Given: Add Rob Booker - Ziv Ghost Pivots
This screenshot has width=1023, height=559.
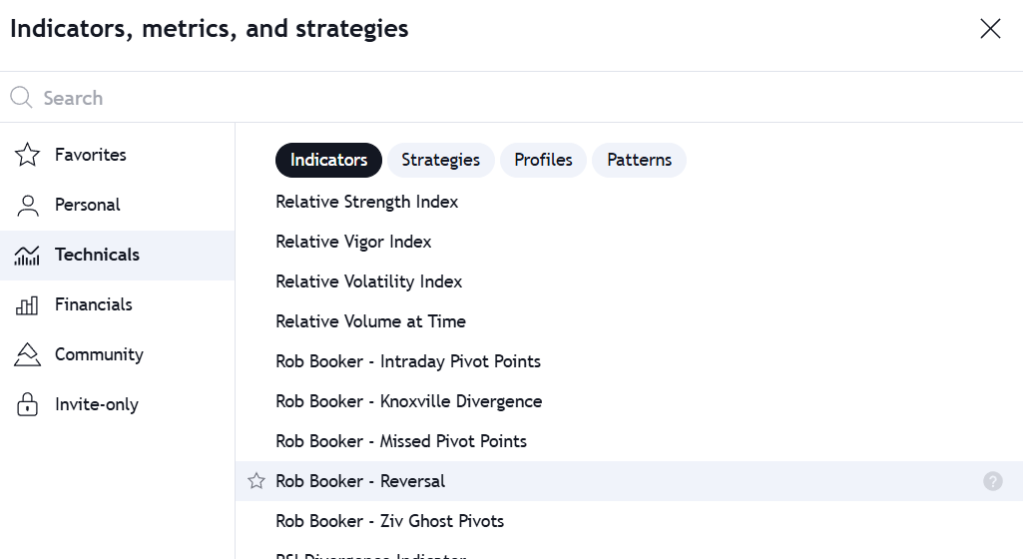Looking at the screenshot, I should 389,521.
